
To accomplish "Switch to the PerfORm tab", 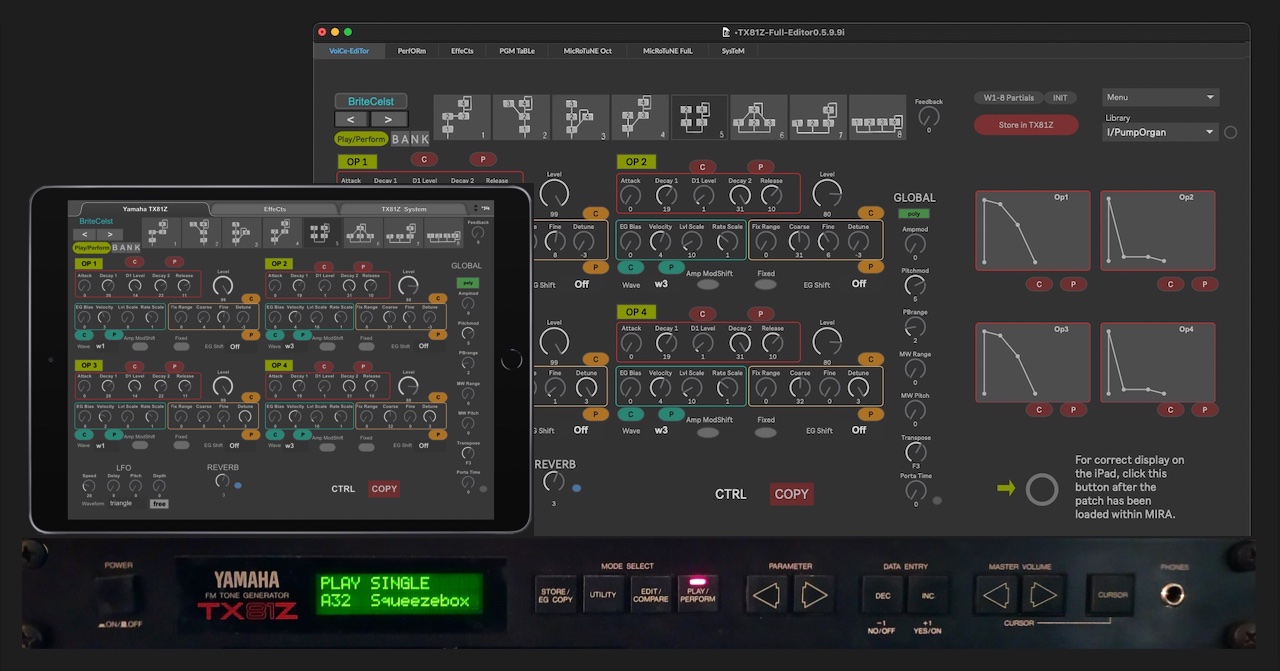I will [x=411, y=50].
